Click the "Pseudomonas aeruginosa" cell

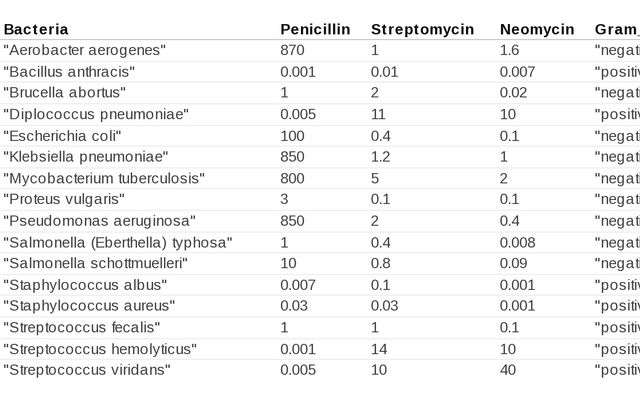coord(99,221)
